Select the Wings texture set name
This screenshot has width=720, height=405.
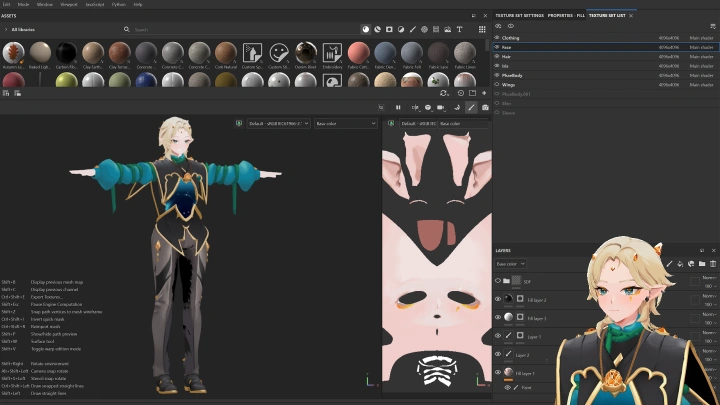[508, 84]
